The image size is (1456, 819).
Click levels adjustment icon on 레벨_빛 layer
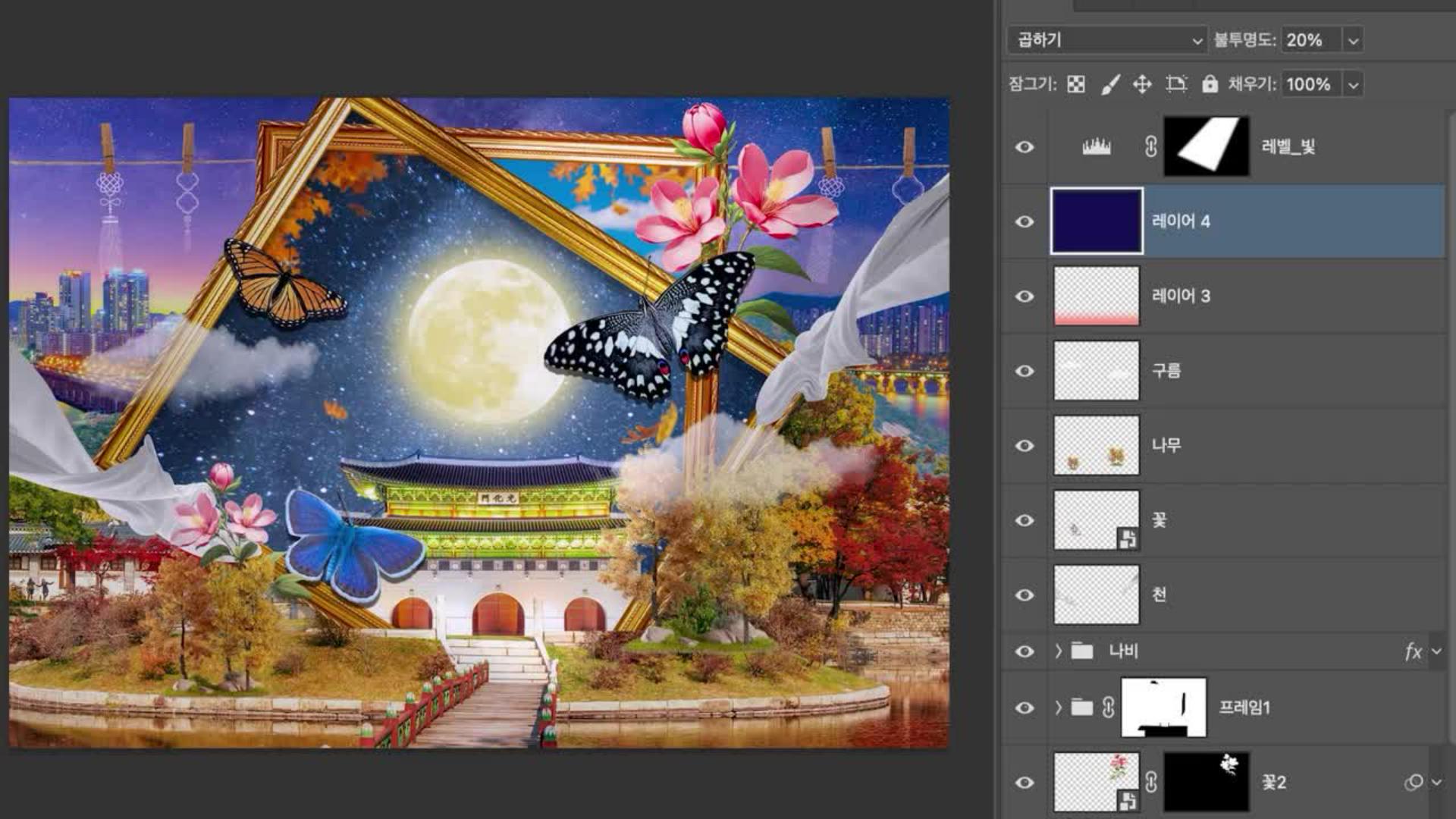point(1096,146)
